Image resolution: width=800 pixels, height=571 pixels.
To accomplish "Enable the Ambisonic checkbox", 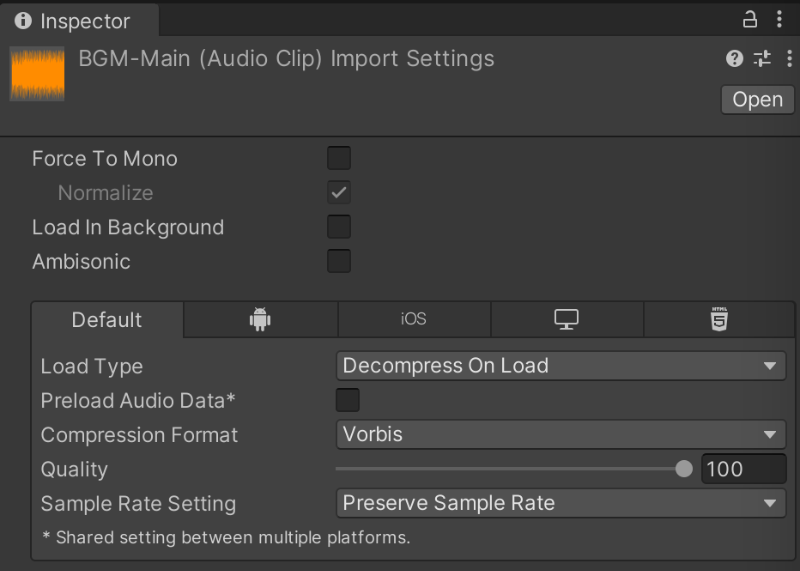I will pos(339,262).
